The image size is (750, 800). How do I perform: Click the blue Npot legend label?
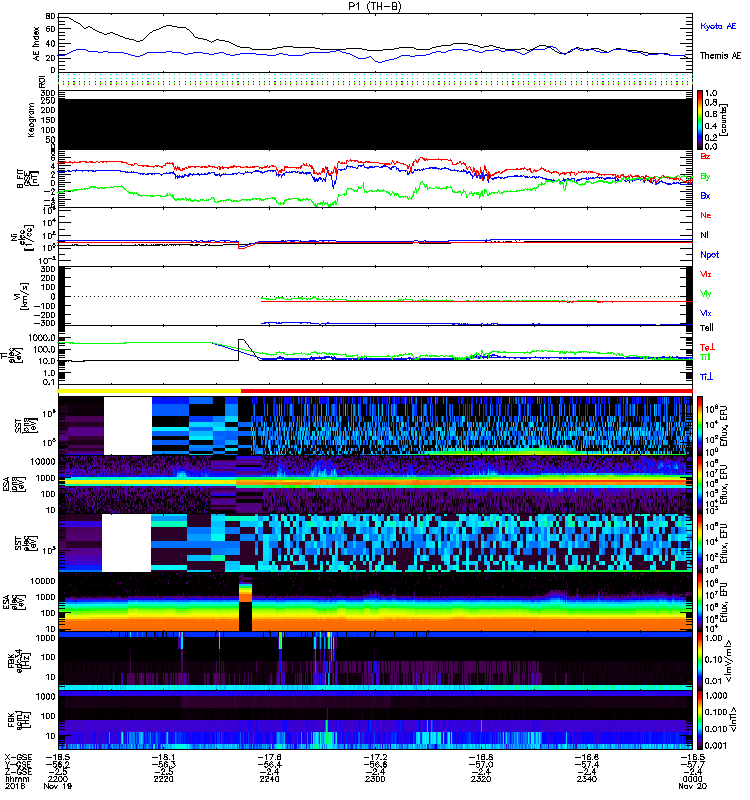[710, 255]
